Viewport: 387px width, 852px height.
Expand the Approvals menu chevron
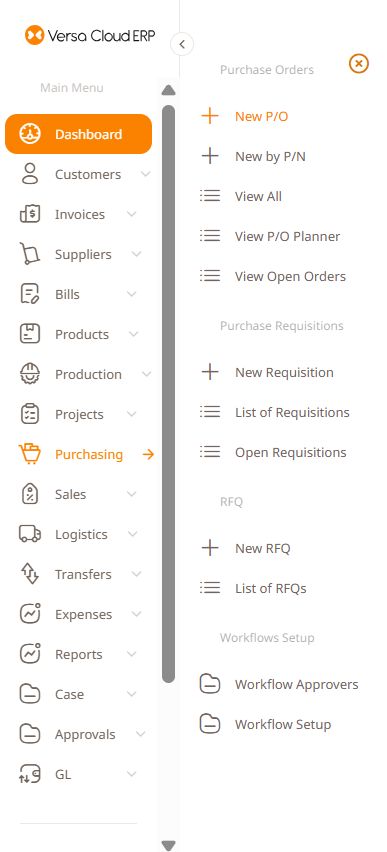[140, 734]
